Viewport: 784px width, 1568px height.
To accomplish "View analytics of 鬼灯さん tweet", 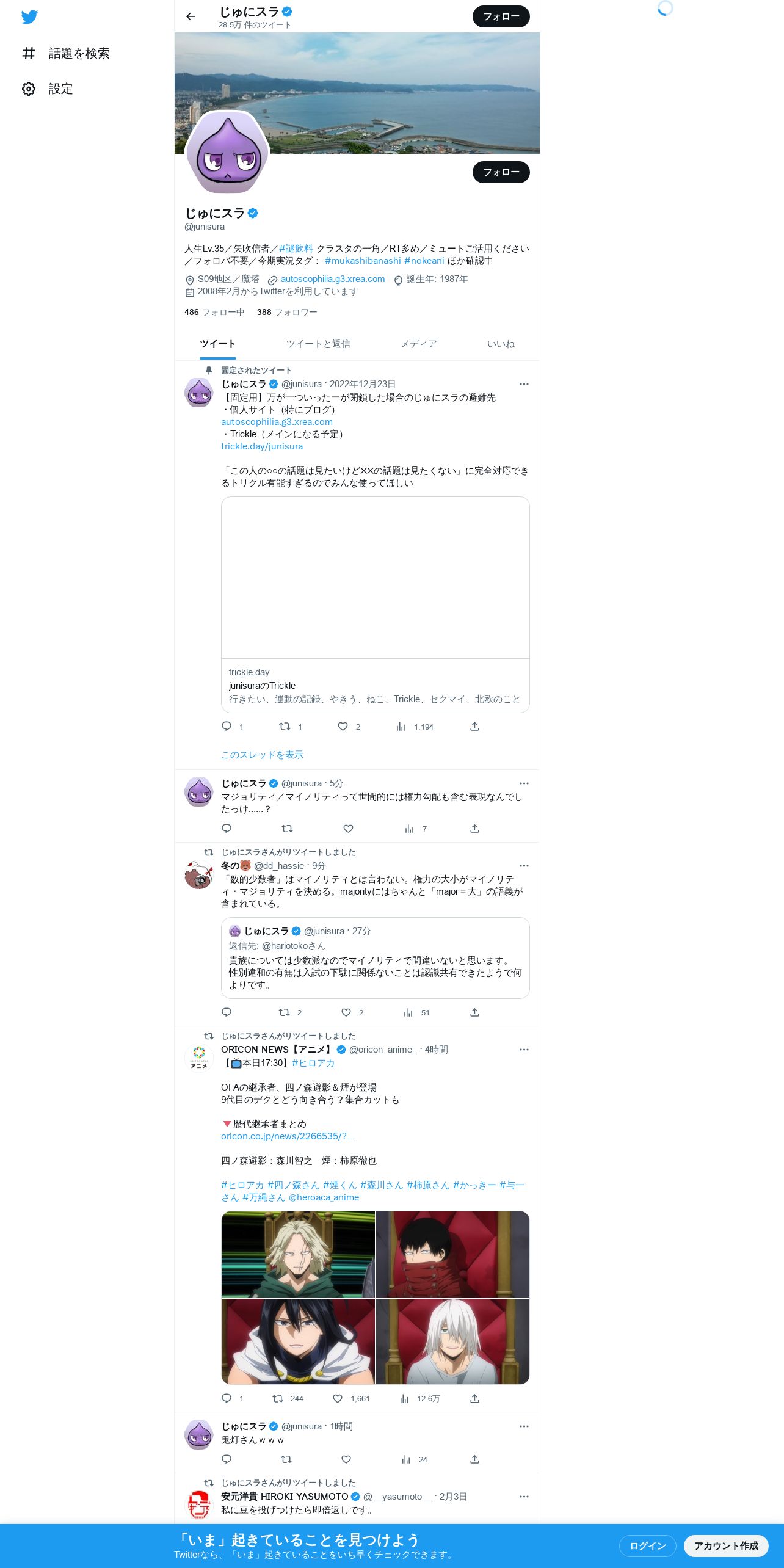I will click(406, 1459).
